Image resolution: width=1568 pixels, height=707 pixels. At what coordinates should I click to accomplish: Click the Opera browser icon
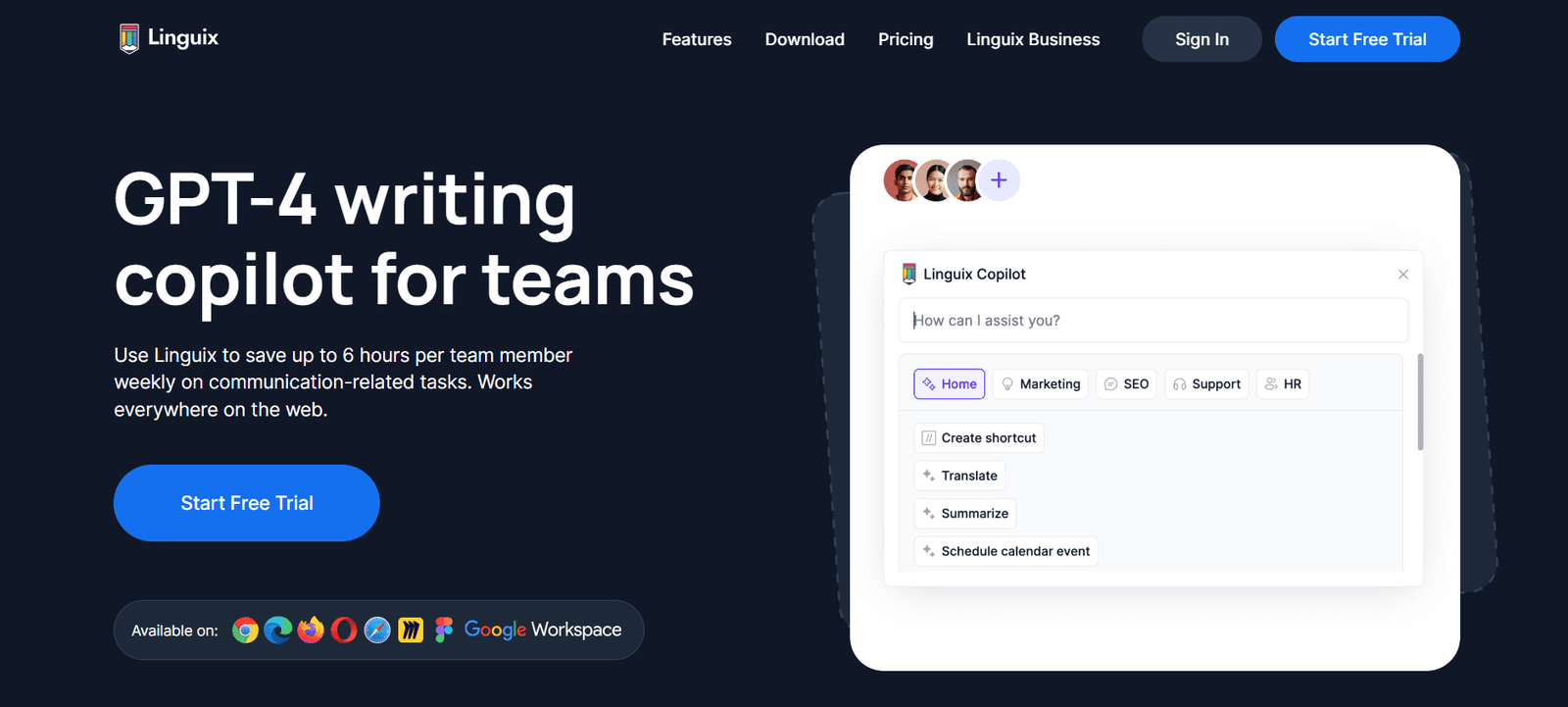click(344, 630)
